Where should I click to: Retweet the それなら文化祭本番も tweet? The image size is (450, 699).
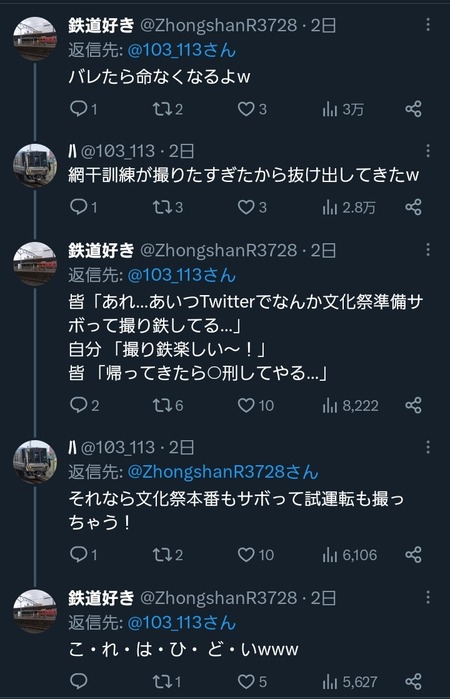click(167, 555)
